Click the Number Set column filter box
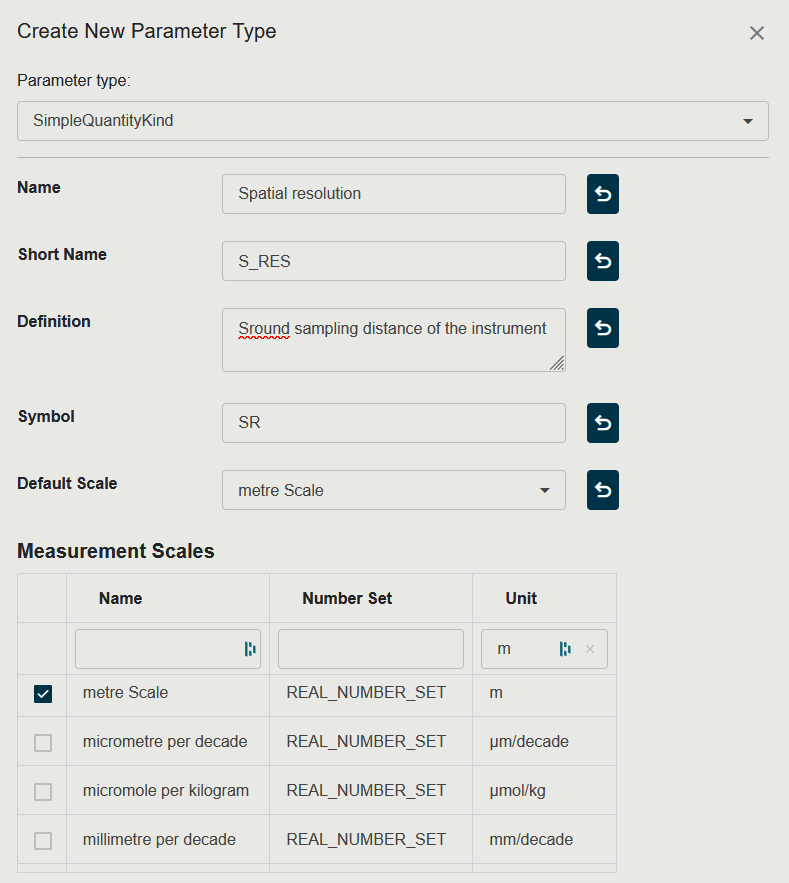789x883 pixels. 371,649
